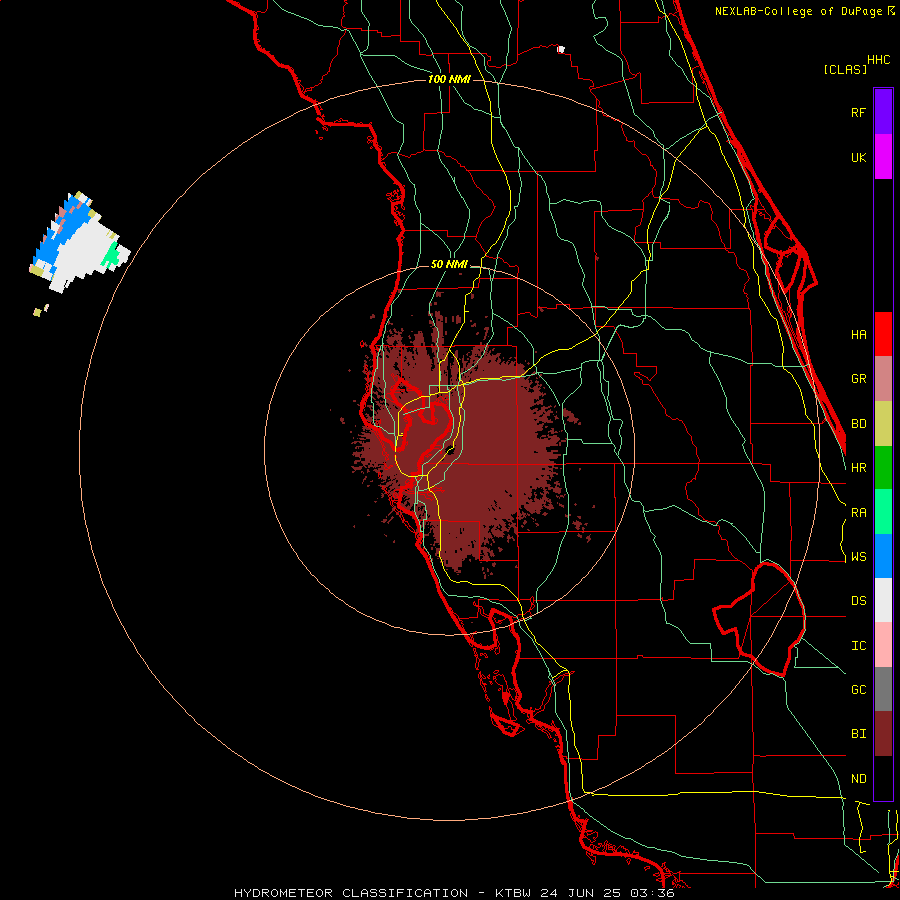Select the GR salmon legend swatch
The image size is (900, 900).
tap(883, 379)
